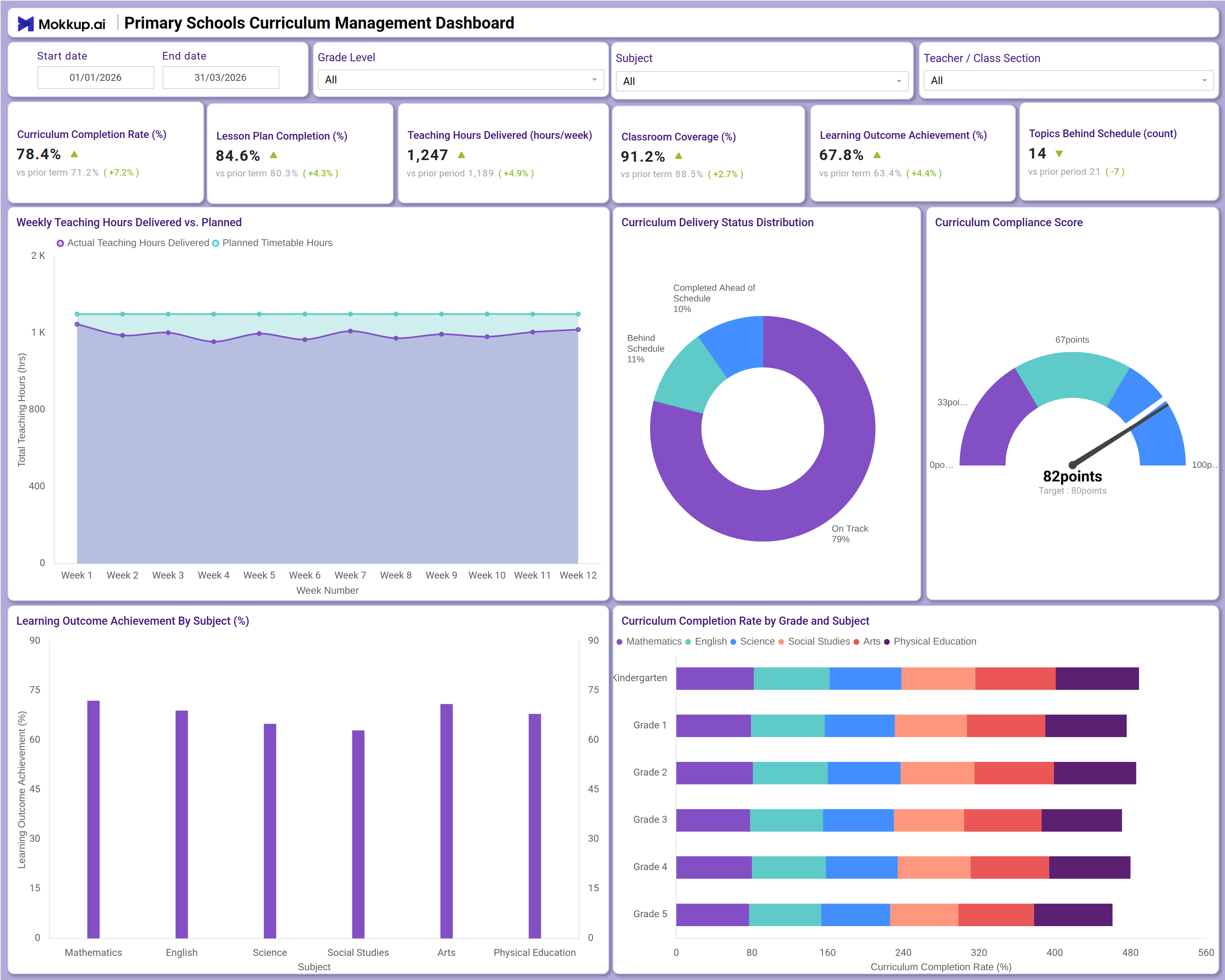Click the Arts legend dot
This screenshot has height=980, width=1225.
pos(856,642)
